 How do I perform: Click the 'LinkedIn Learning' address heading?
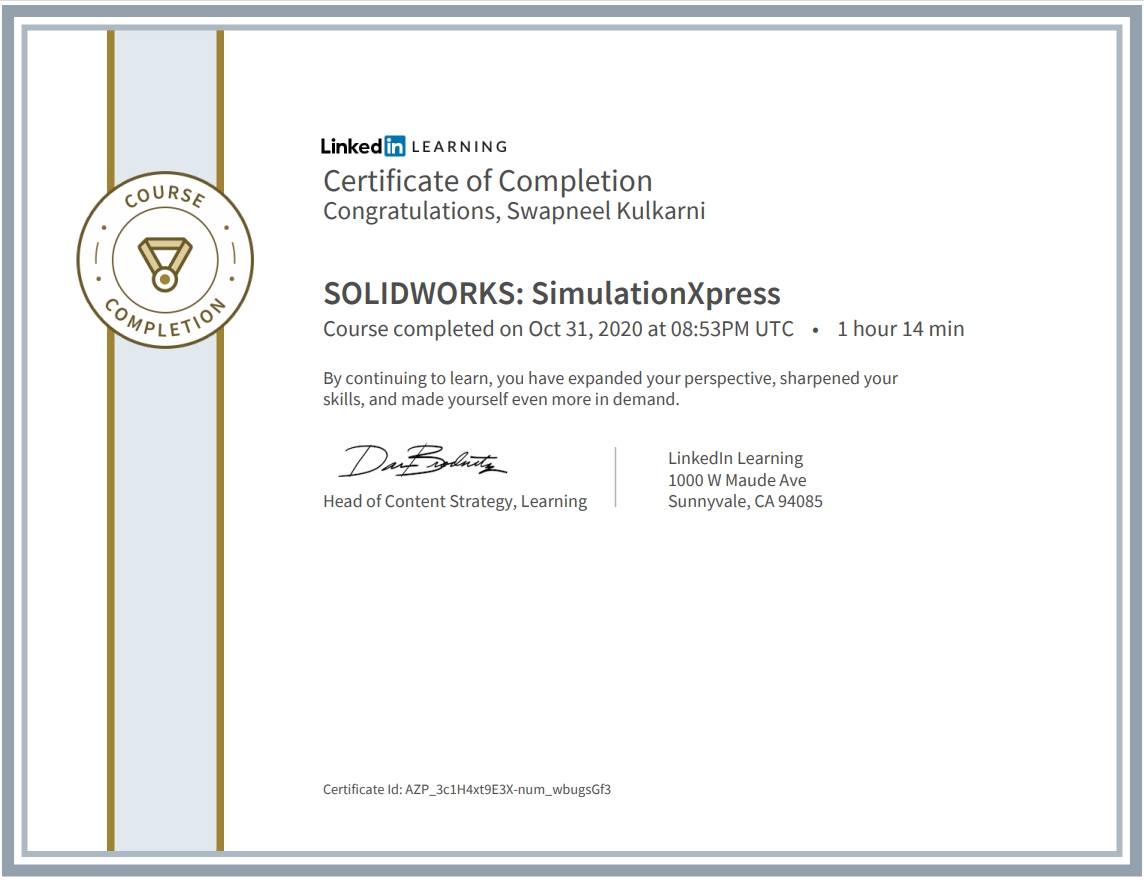click(735, 458)
